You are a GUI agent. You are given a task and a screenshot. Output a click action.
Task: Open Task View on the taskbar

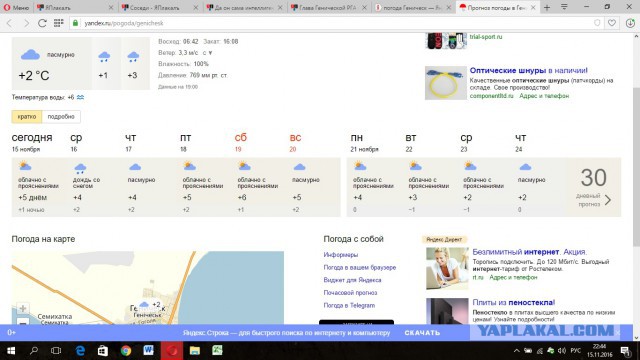pyautogui.click(x=56, y=351)
